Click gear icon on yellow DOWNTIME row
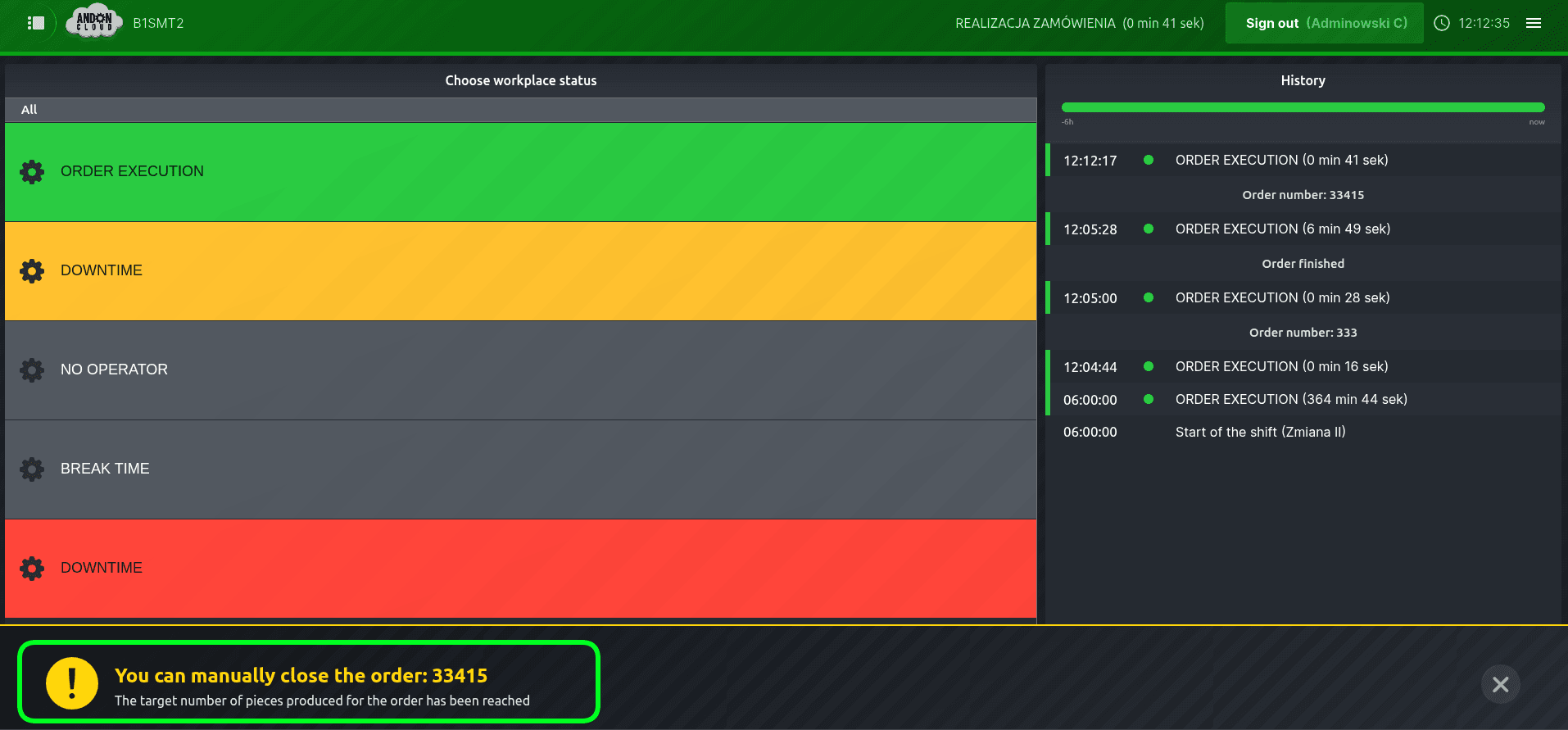Screen dimensions: 1568x730 pos(32,271)
